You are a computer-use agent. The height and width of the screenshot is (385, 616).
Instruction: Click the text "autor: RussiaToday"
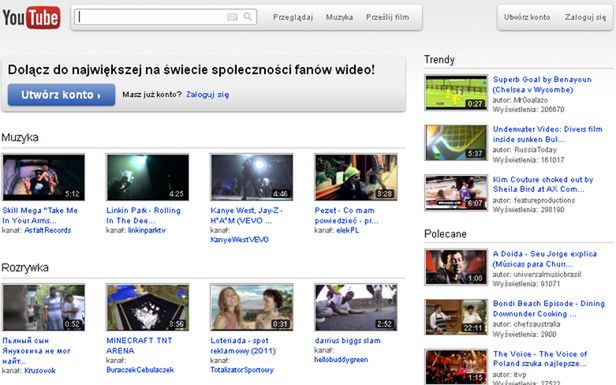click(x=524, y=150)
